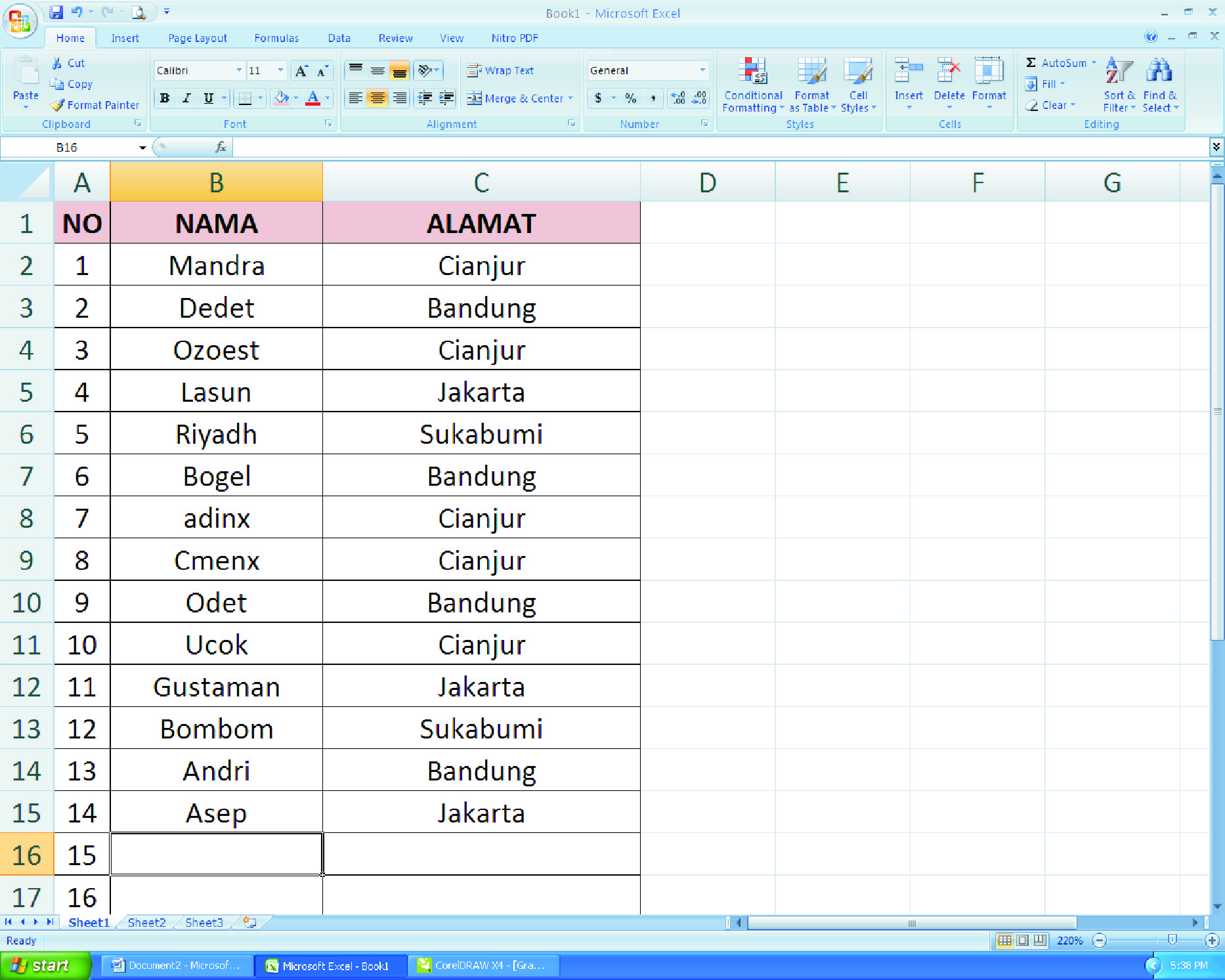1225x980 pixels.
Task: Set Bottom Align vertical alignment
Action: [x=399, y=70]
